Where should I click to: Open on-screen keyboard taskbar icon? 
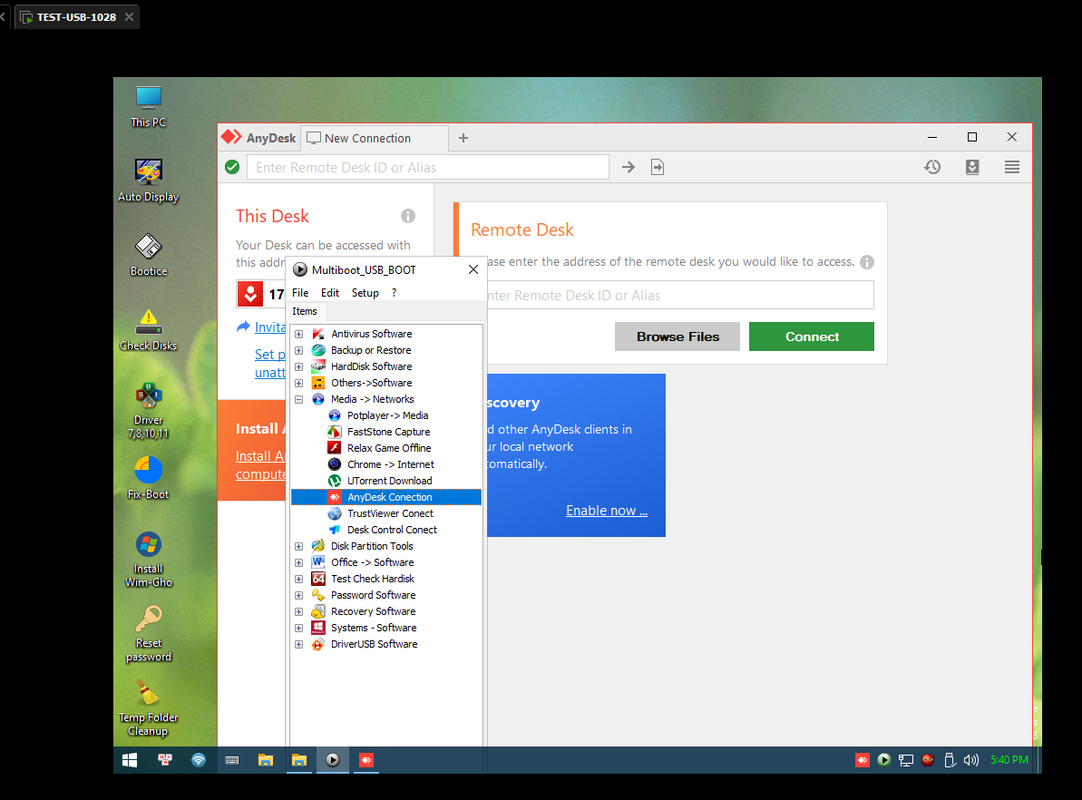tap(232, 760)
